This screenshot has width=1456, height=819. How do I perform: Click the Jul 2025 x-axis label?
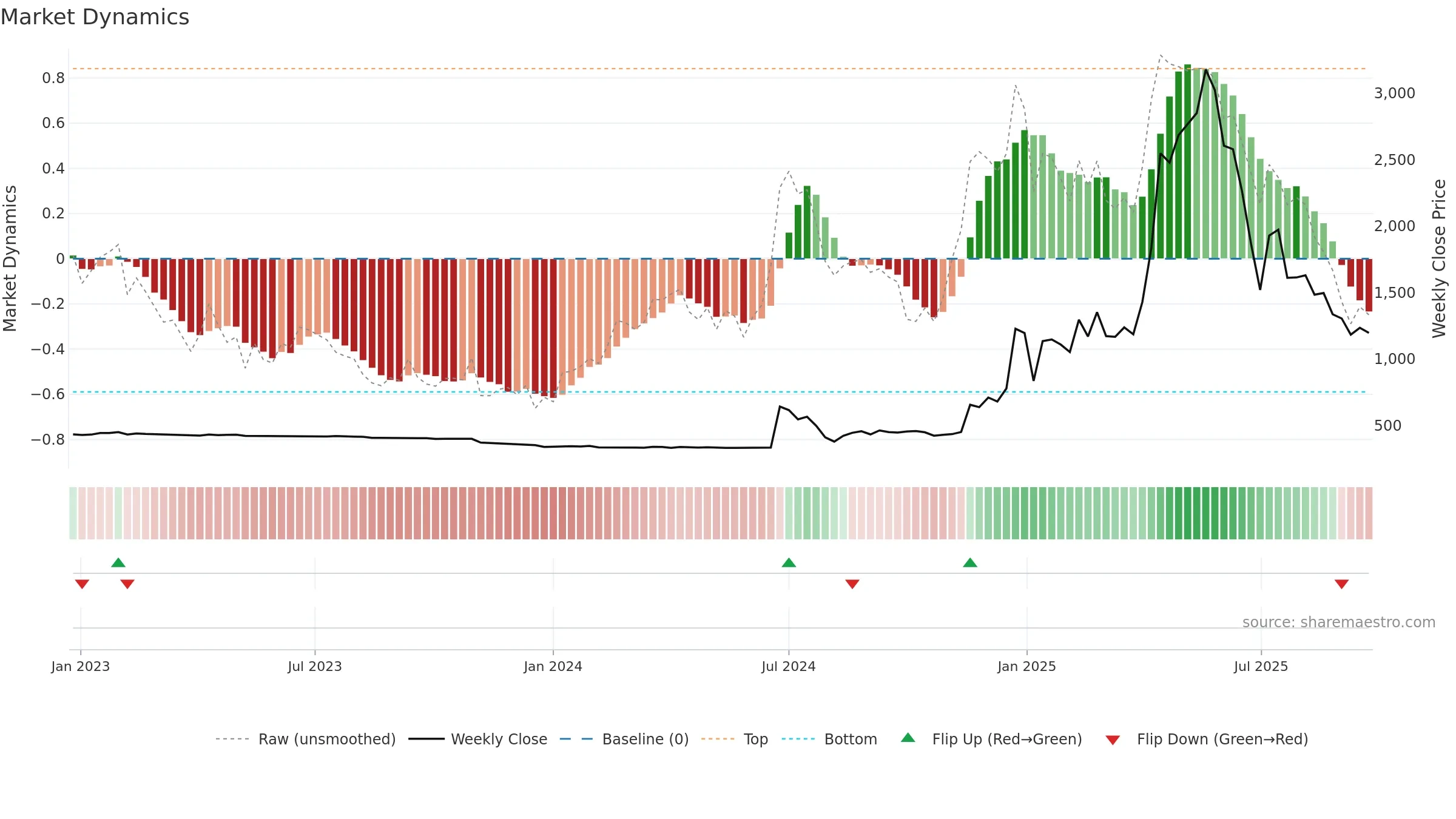click(1261, 666)
